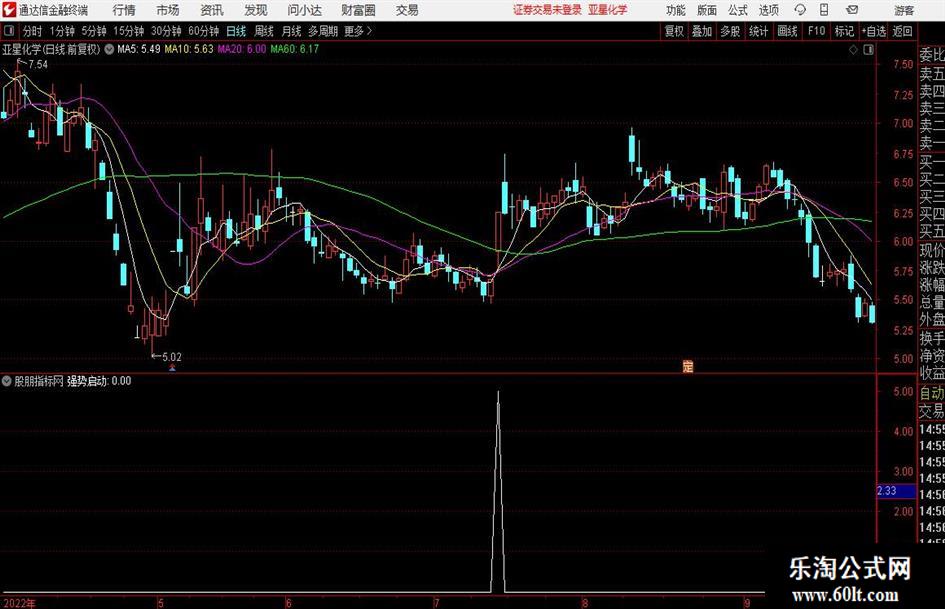
Task: Click the 游客 guest account label
Action: [903, 10]
